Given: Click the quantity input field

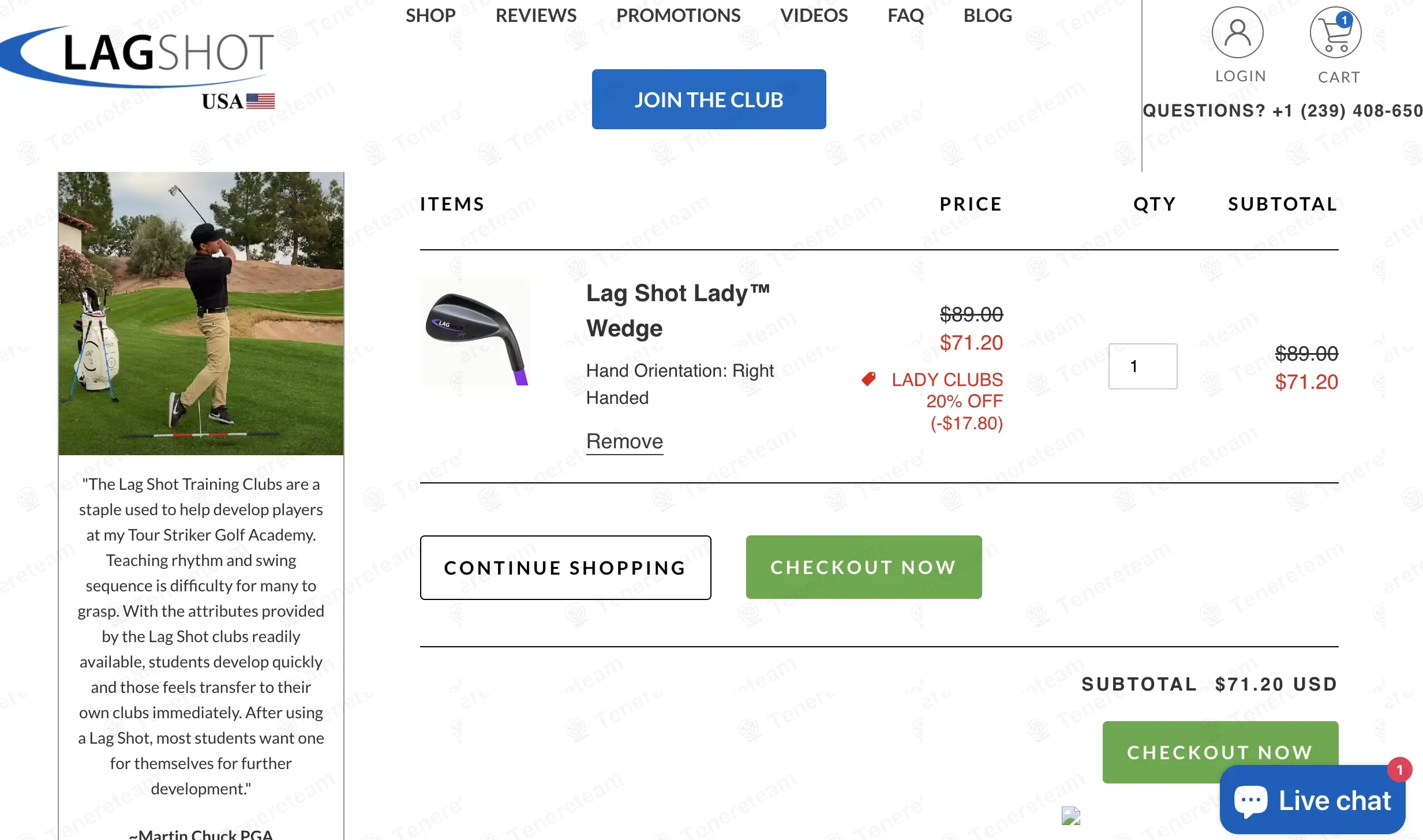Looking at the screenshot, I should coord(1143,366).
